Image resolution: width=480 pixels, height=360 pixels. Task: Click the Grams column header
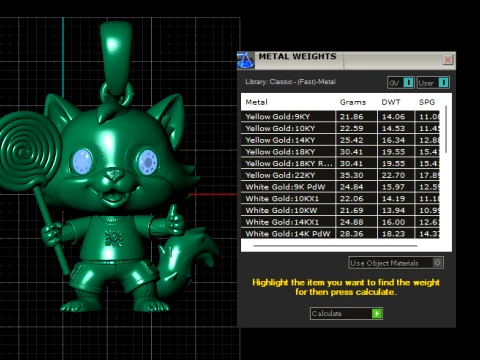[353, 102]
